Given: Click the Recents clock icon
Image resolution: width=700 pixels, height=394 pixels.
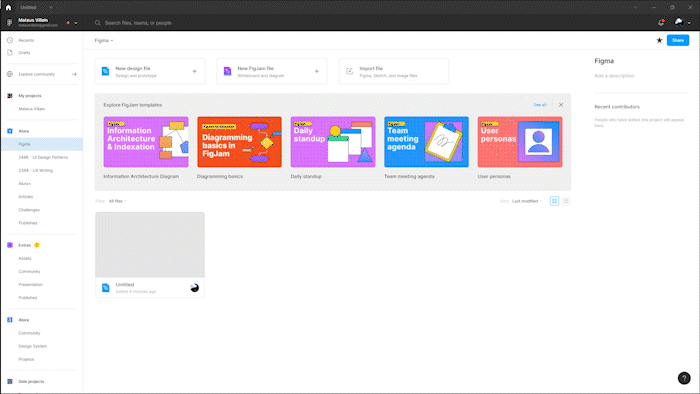Looking at the screenshot, I should pos(10,40).
